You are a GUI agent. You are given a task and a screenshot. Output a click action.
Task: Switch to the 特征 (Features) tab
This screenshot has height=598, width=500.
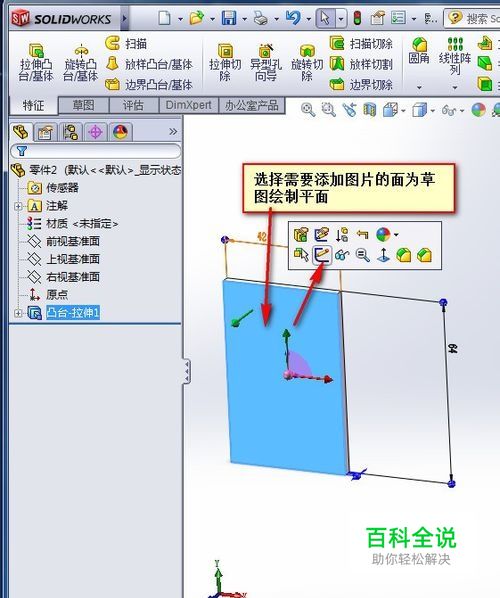(33, 105)
